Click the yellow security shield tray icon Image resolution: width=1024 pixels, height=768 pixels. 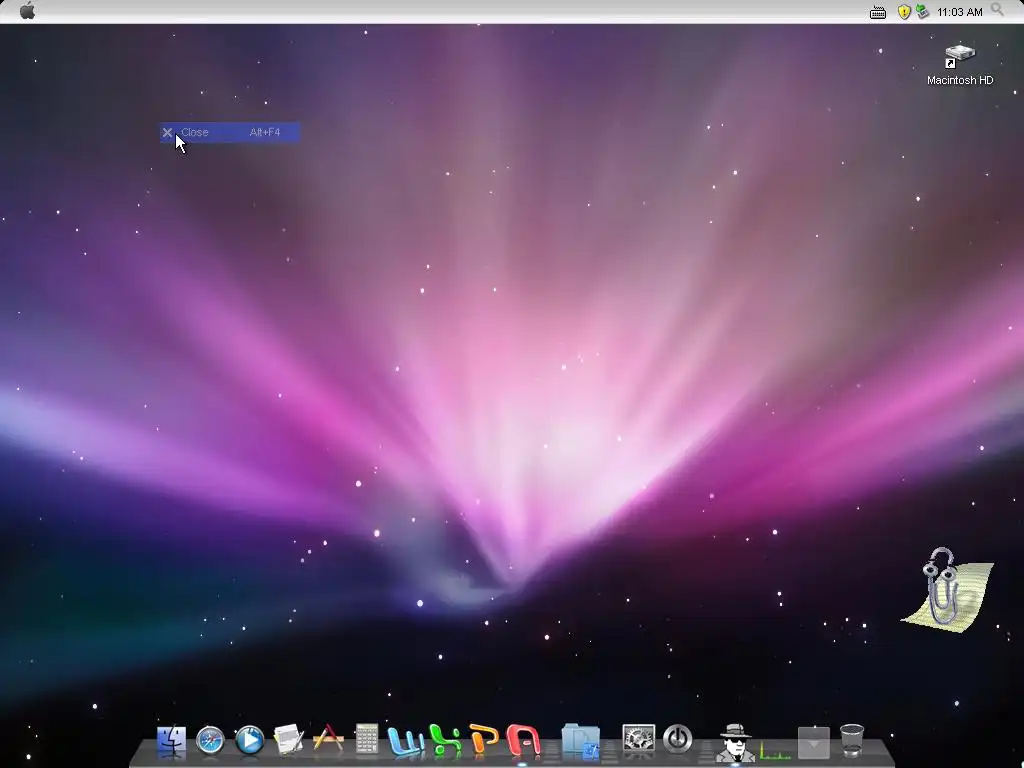[x=904, y=12]
